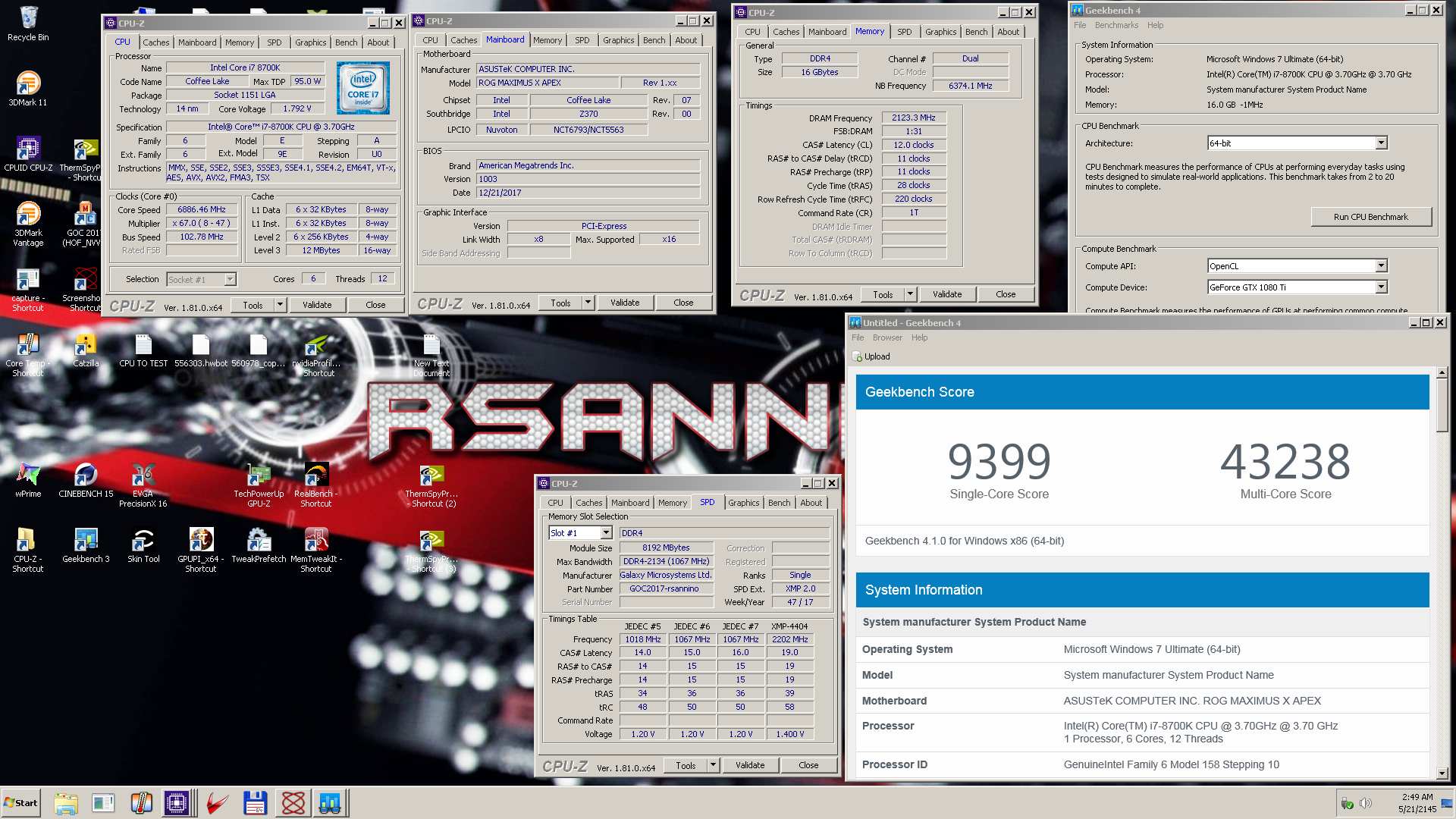Expand the Socket #1 selection dropdown
Viewport: 1456px width, 819px height.
point(230,280)
